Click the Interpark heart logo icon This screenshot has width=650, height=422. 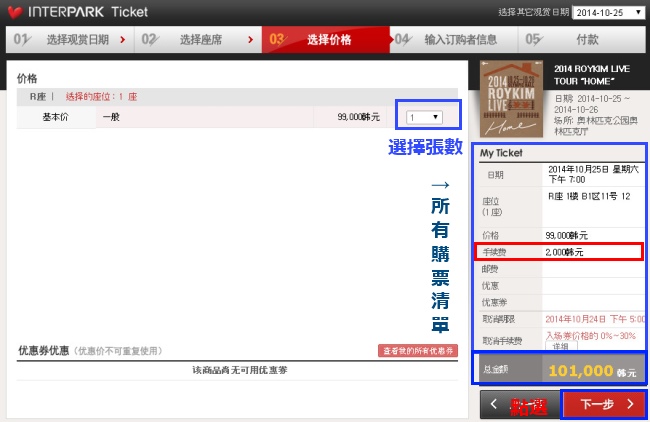15,12
